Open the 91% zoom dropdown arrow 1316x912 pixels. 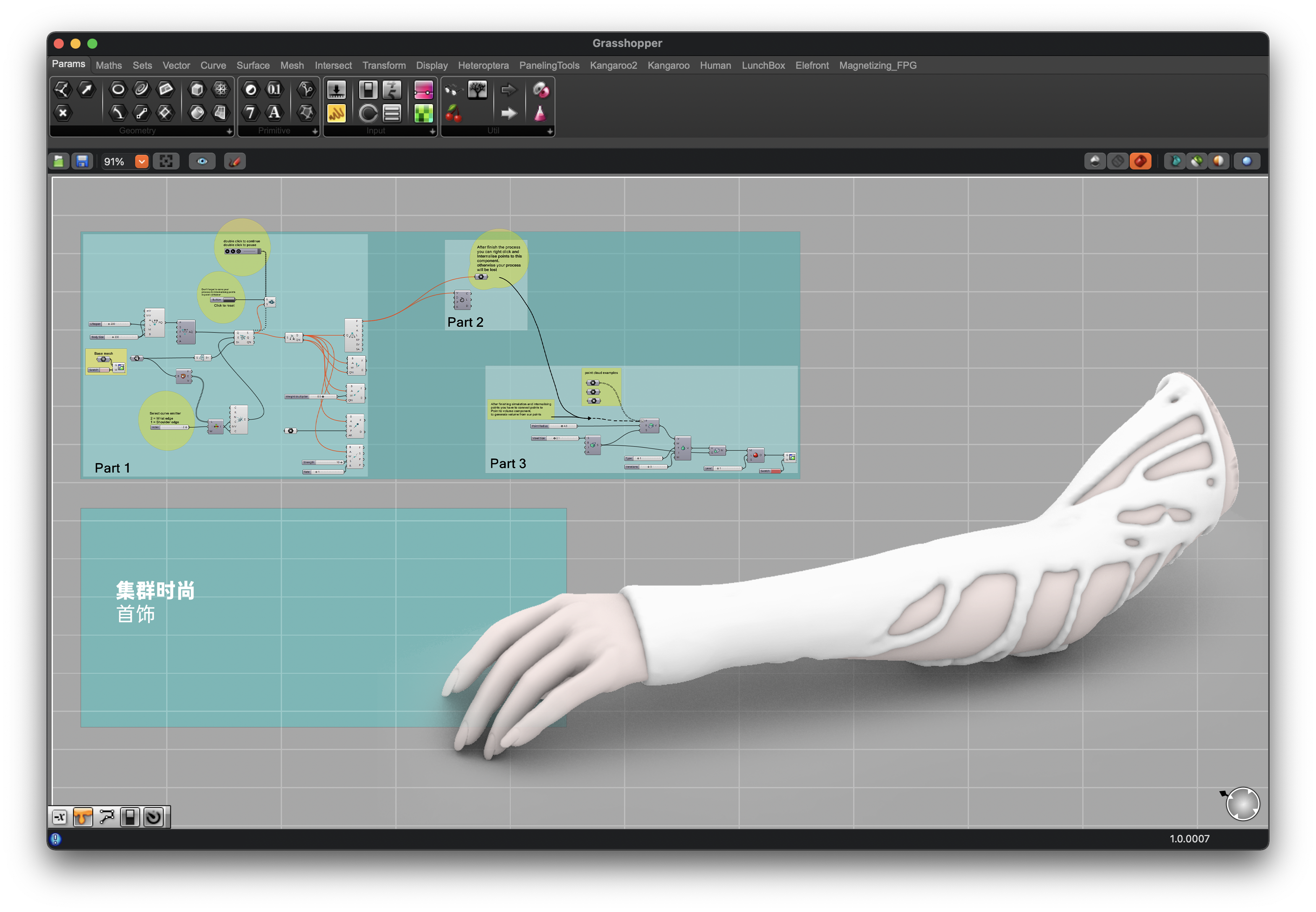(142, 162)
